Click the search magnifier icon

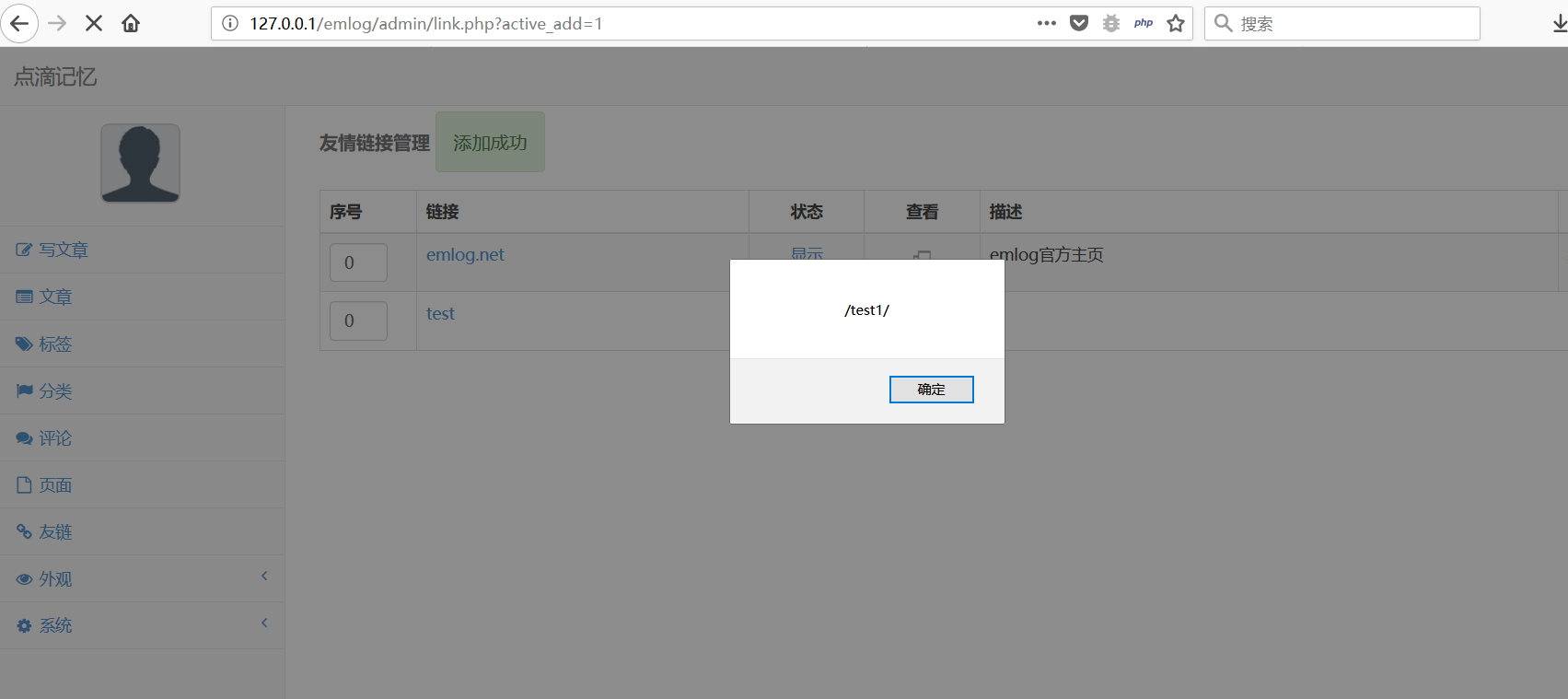(x=1223, y=23)
